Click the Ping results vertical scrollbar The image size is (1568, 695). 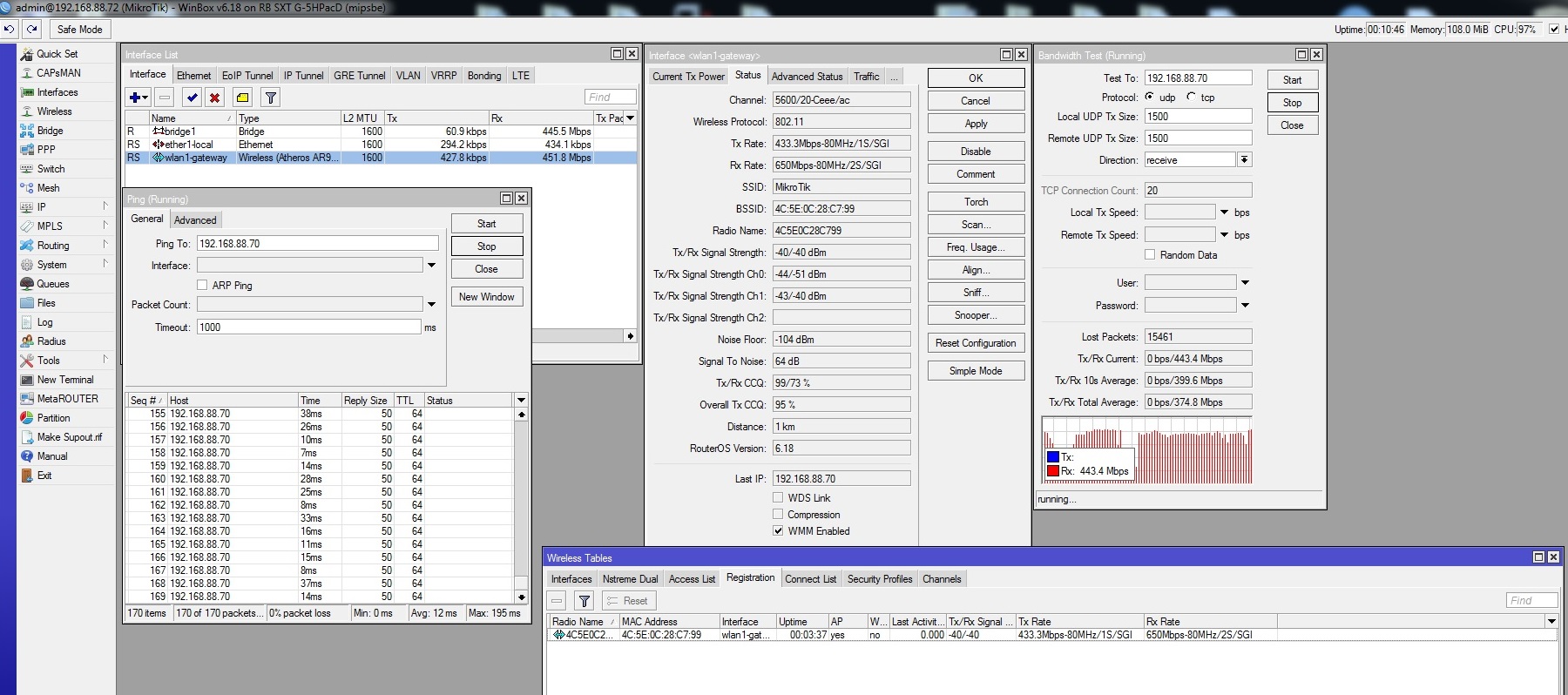[x=522, y=505]
